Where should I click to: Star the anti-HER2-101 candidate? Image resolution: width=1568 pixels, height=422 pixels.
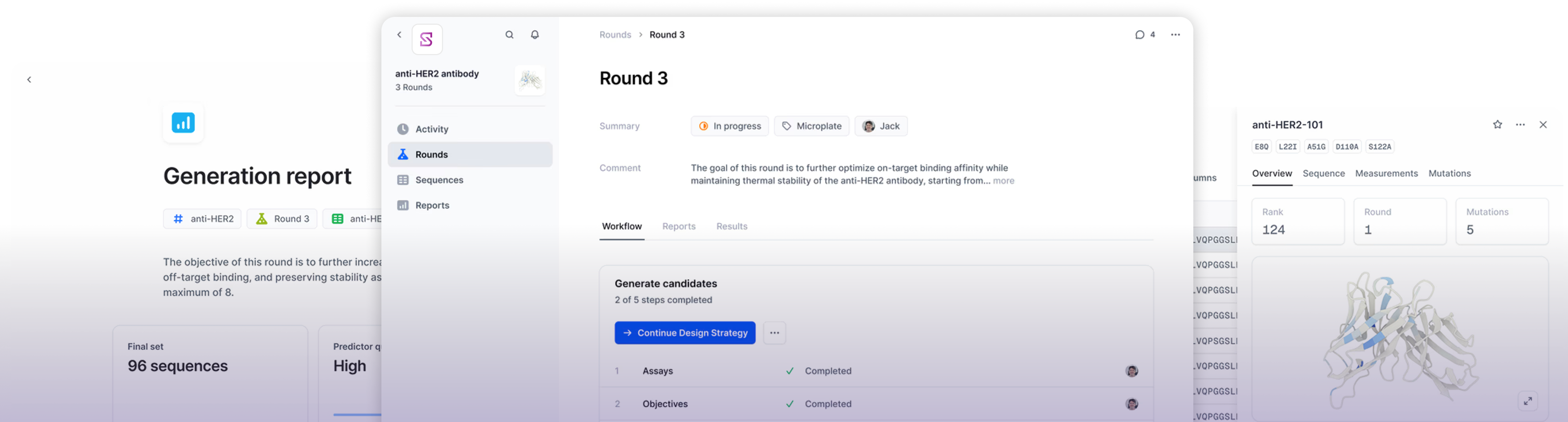(x=1497, y=124)
